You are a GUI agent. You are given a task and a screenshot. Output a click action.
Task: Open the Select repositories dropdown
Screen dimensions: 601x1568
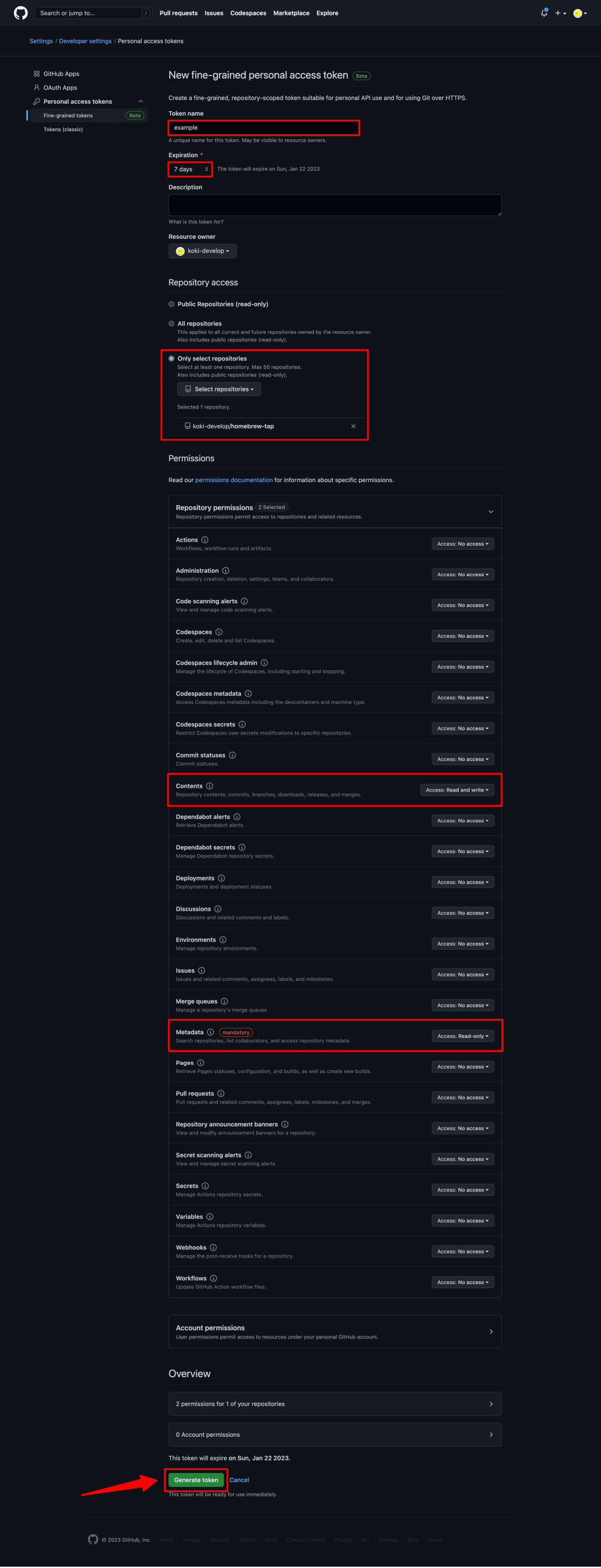click(218, 389)
